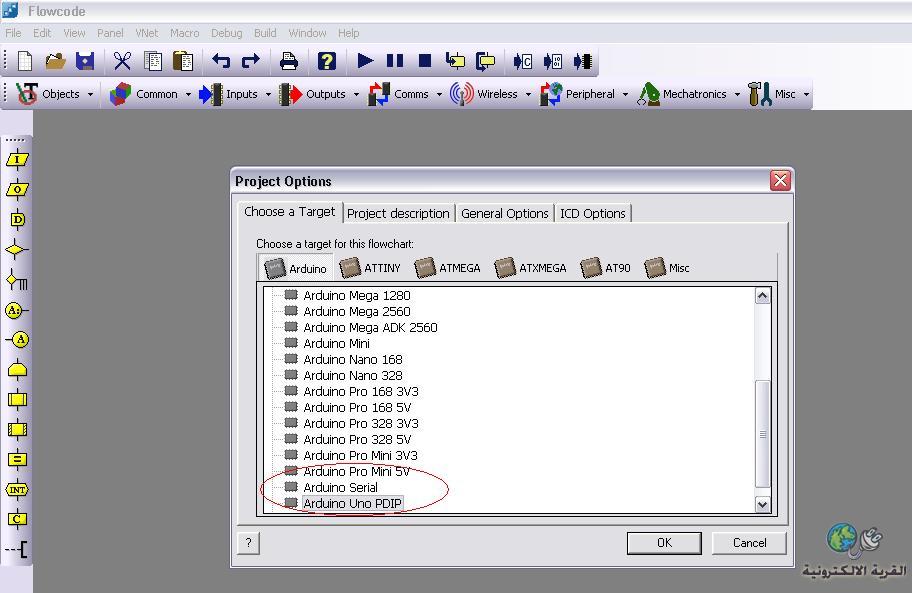Undo the last action
The image size is (912, 593).
(x=220, y=60)
